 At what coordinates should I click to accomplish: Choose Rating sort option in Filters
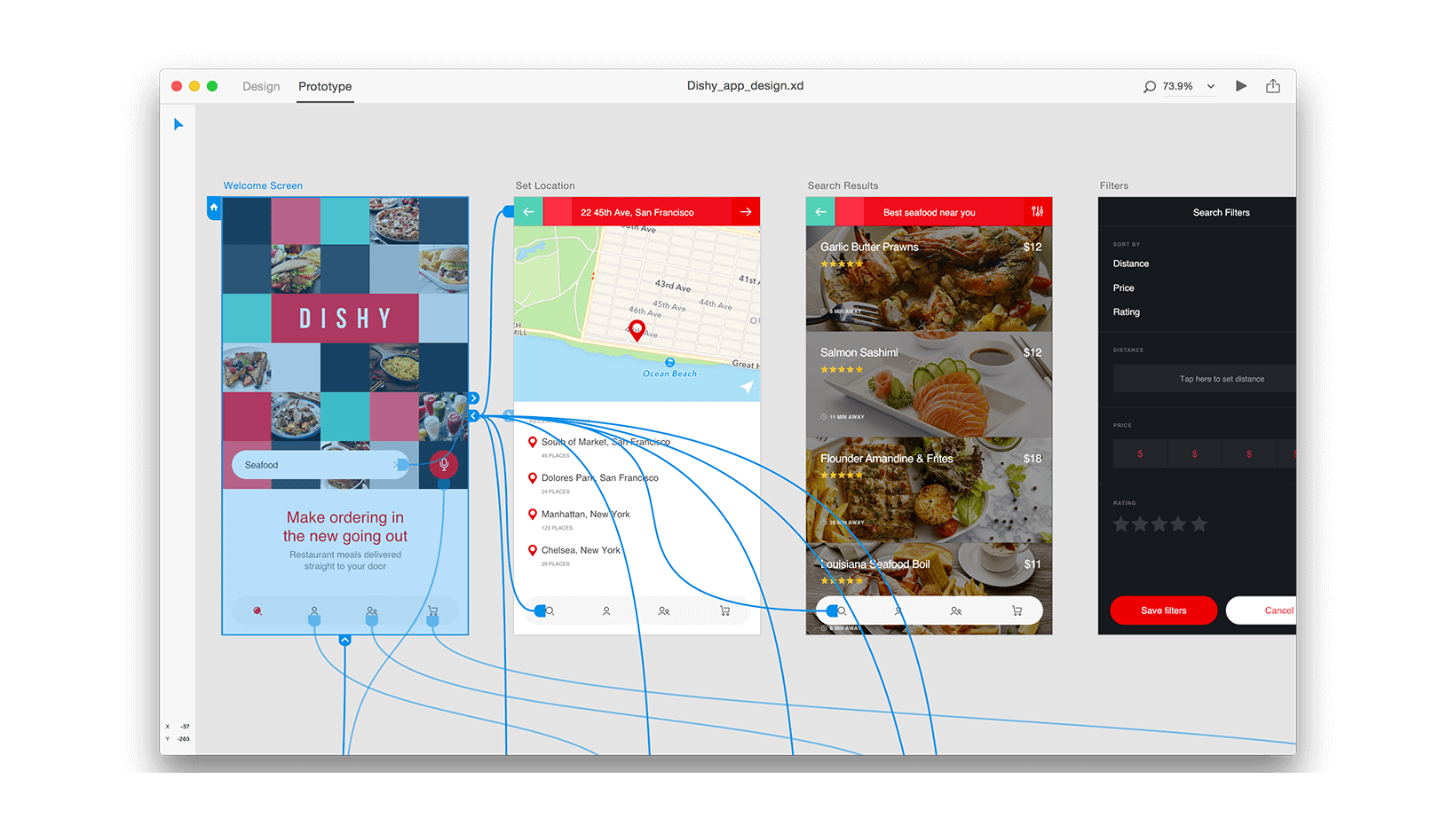(1127, 312)
